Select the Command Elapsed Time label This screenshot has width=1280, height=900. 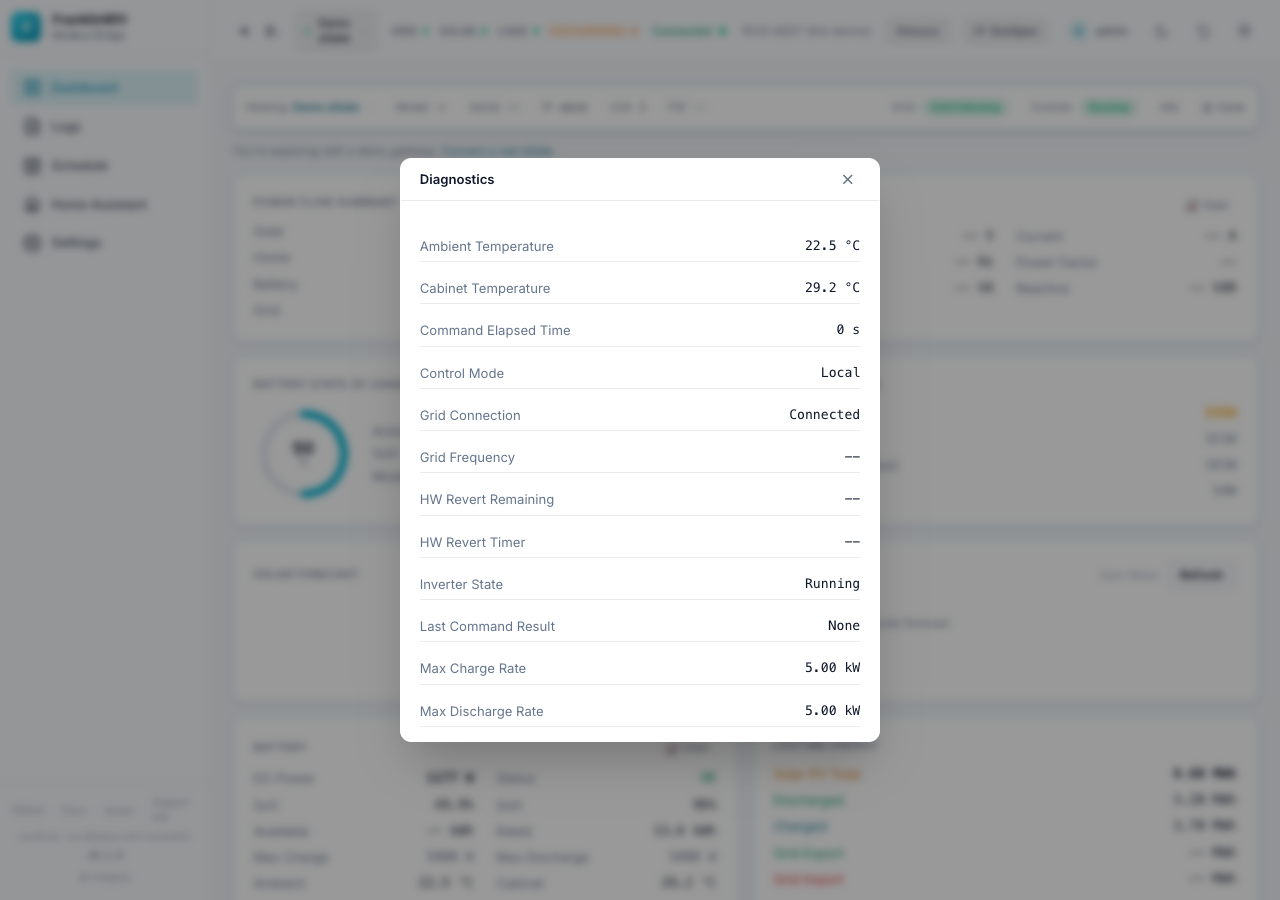tap(495, 330)
